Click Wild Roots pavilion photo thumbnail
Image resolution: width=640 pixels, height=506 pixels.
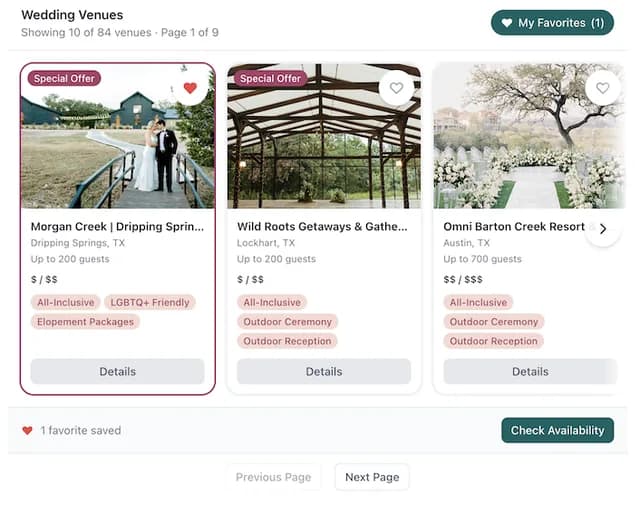(324, 136)
